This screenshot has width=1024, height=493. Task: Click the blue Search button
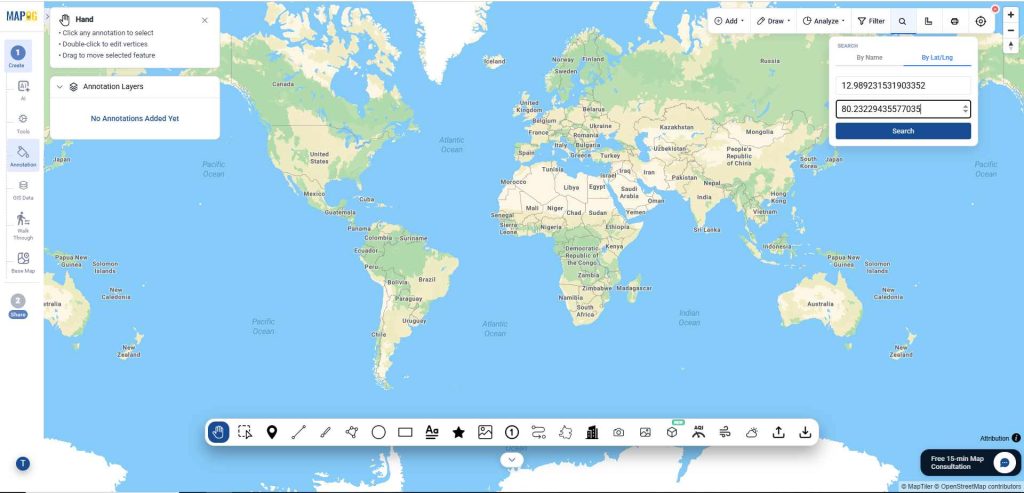903,131
